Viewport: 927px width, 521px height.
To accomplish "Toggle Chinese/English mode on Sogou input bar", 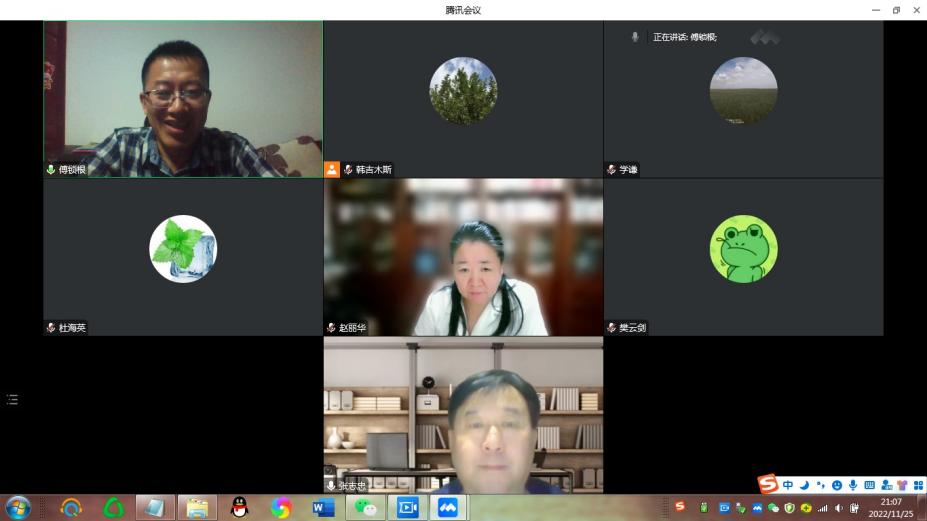I will click(x=788, y=485).
